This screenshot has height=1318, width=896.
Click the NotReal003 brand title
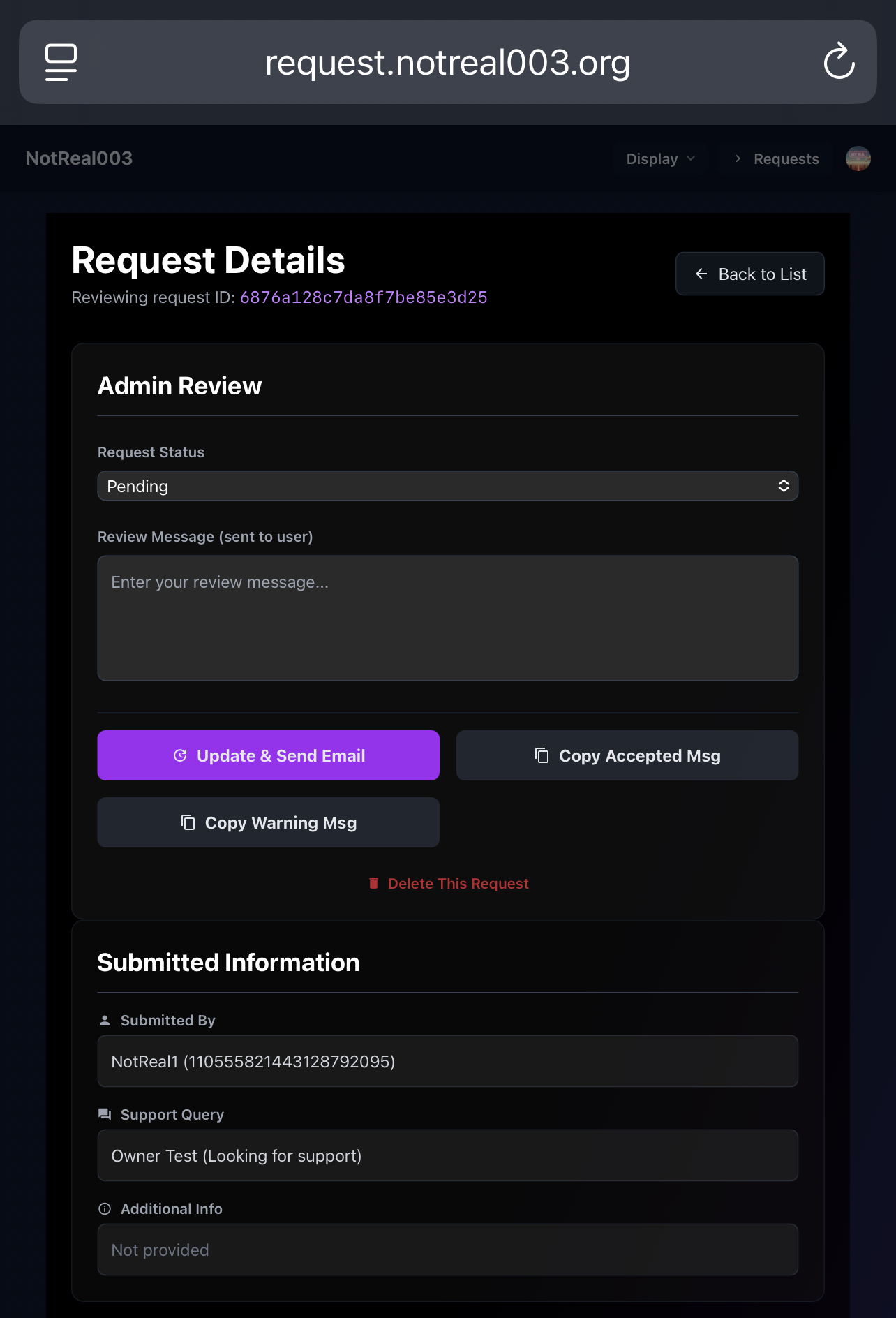pos(79,158)
